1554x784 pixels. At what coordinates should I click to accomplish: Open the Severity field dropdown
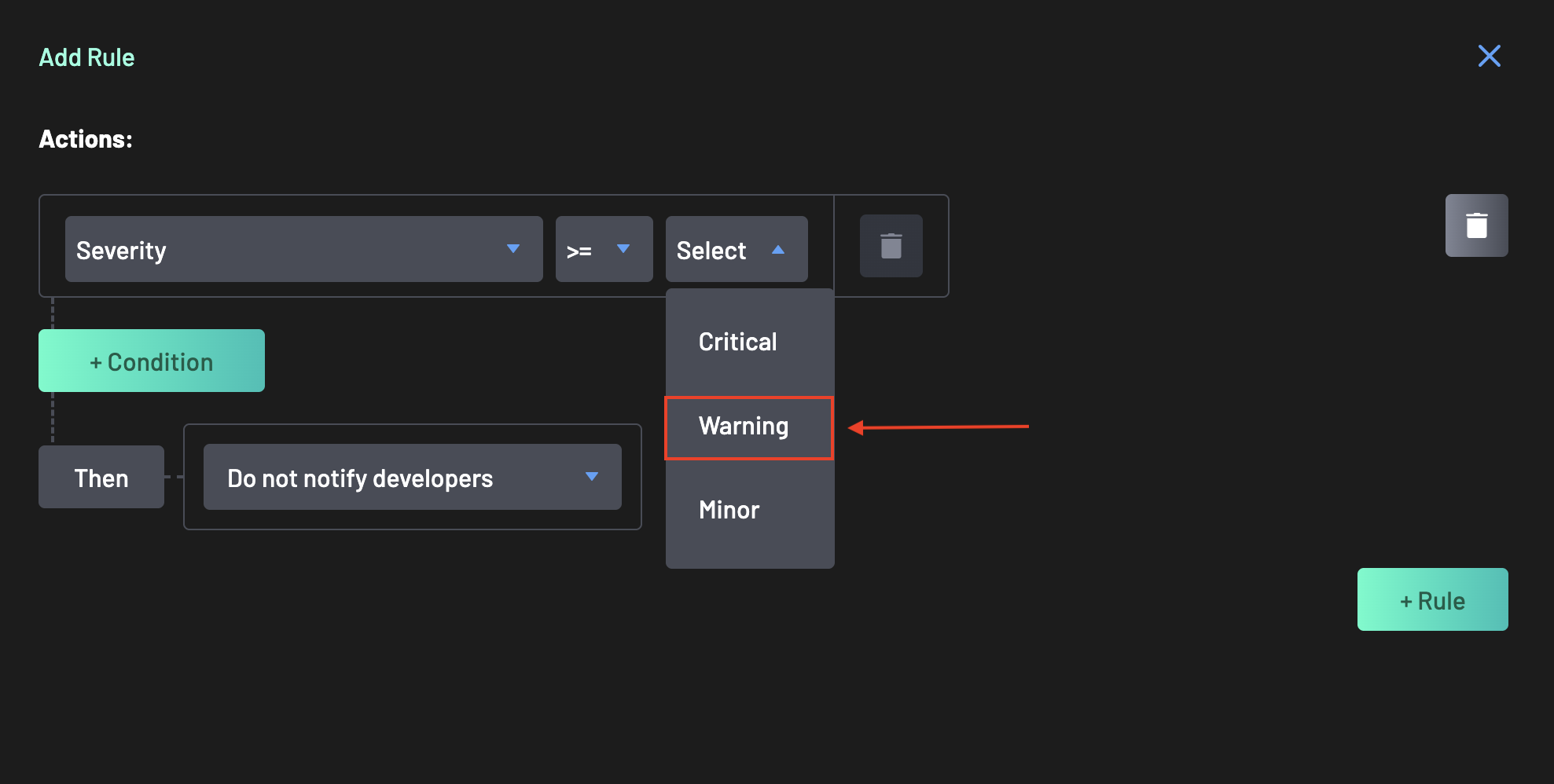pos(303,249)
